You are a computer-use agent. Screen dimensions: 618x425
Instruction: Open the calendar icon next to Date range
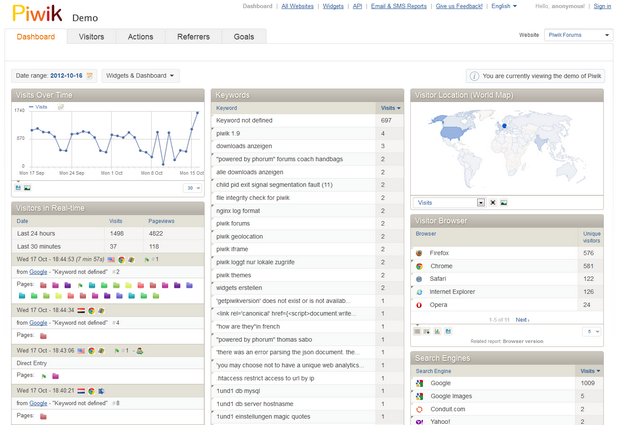click(89, 76)
